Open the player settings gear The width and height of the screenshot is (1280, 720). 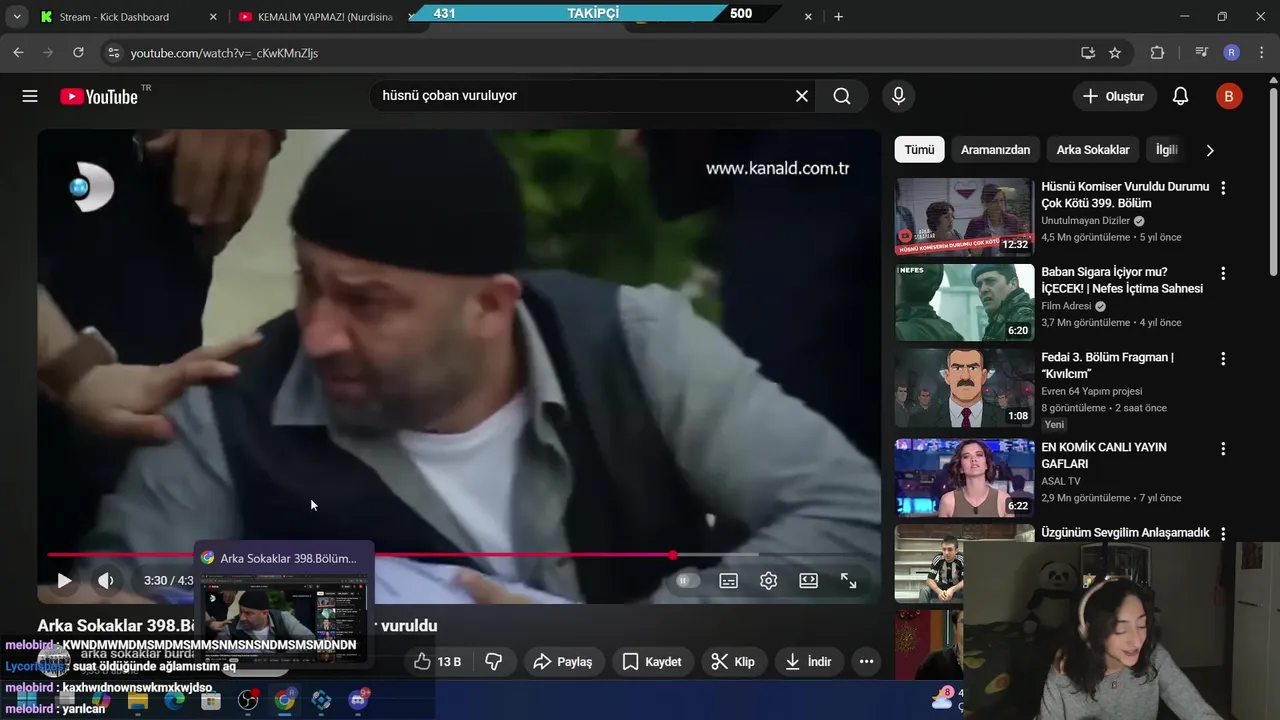[x=769, y=580]
